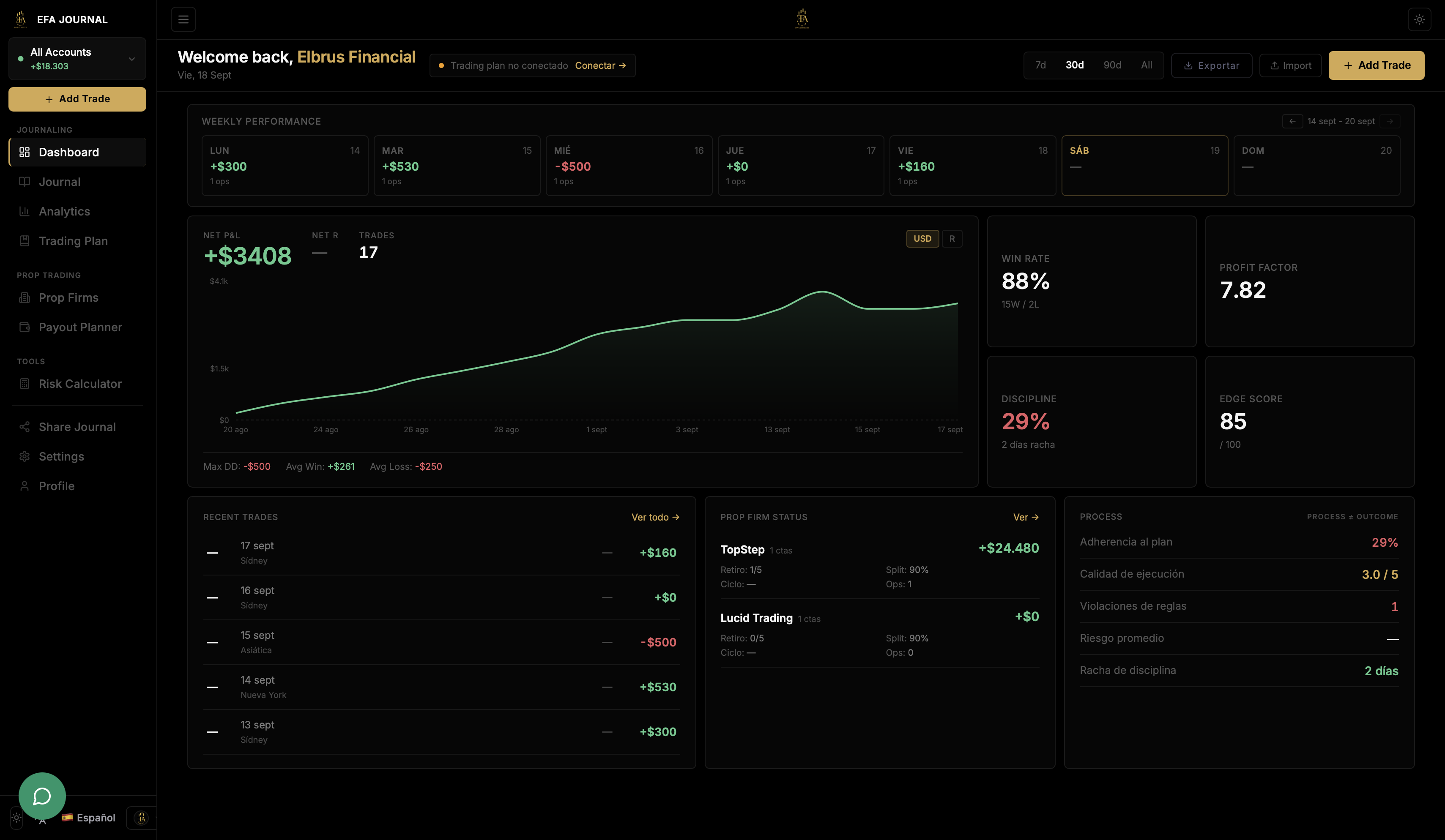The width and height of the screenshot is (1445, 840).
Task: Select the 7d time range
Action: [x=1040, y=65]
